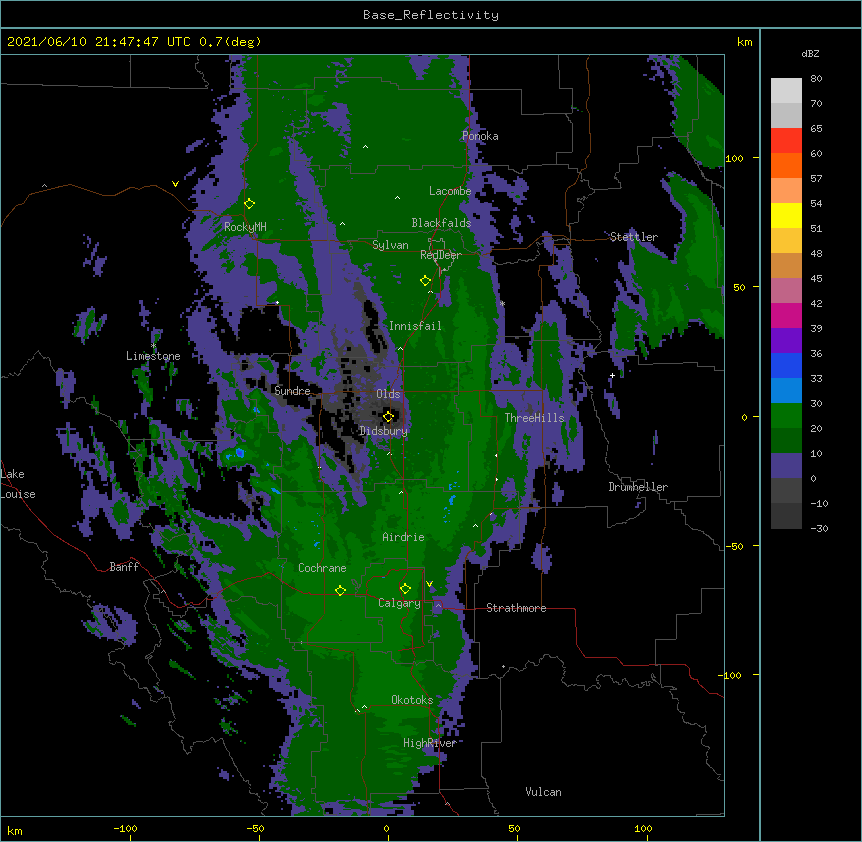862x842 pixels.
Task: Click the Banff label
Action: point(124,567)
